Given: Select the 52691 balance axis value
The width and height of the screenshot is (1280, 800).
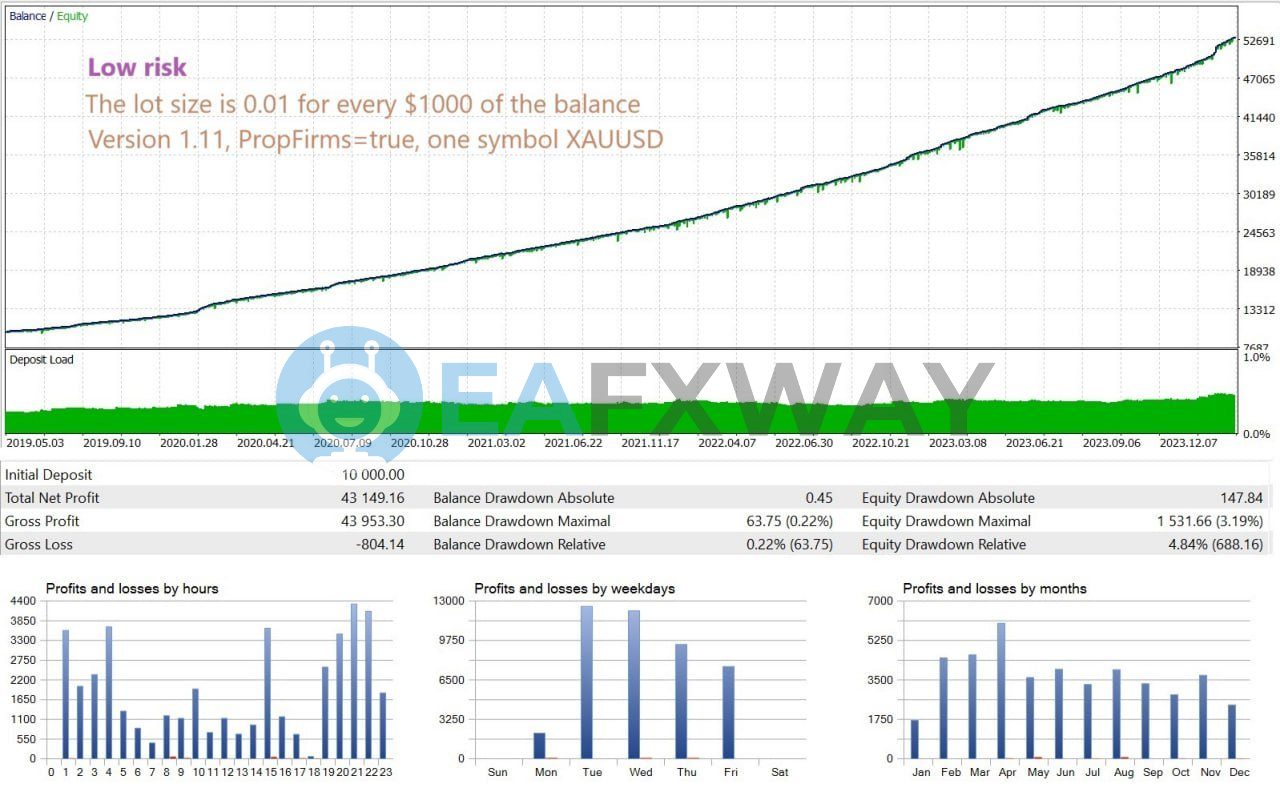Looking at the screenshot, I should point(1259,41).
